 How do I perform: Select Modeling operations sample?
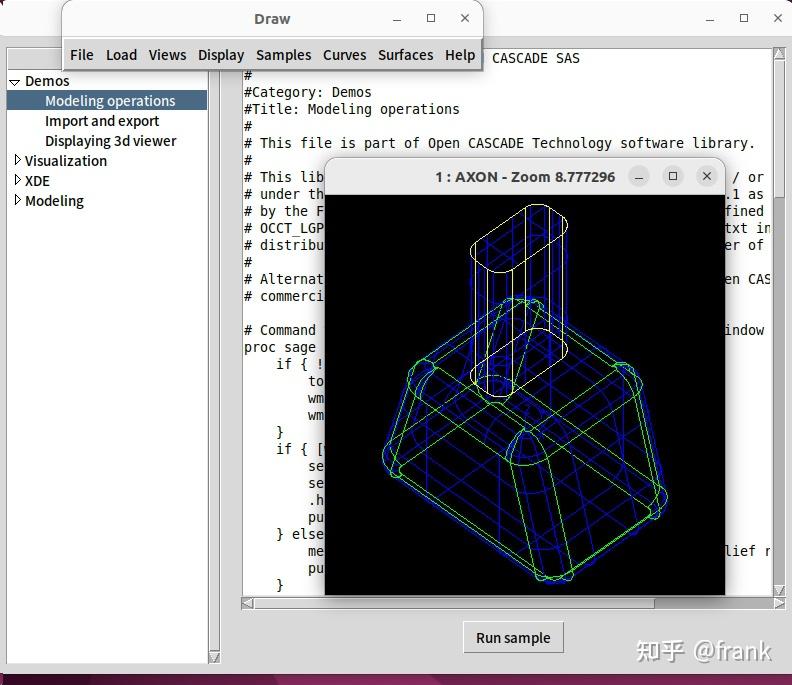tap(110, 101)
